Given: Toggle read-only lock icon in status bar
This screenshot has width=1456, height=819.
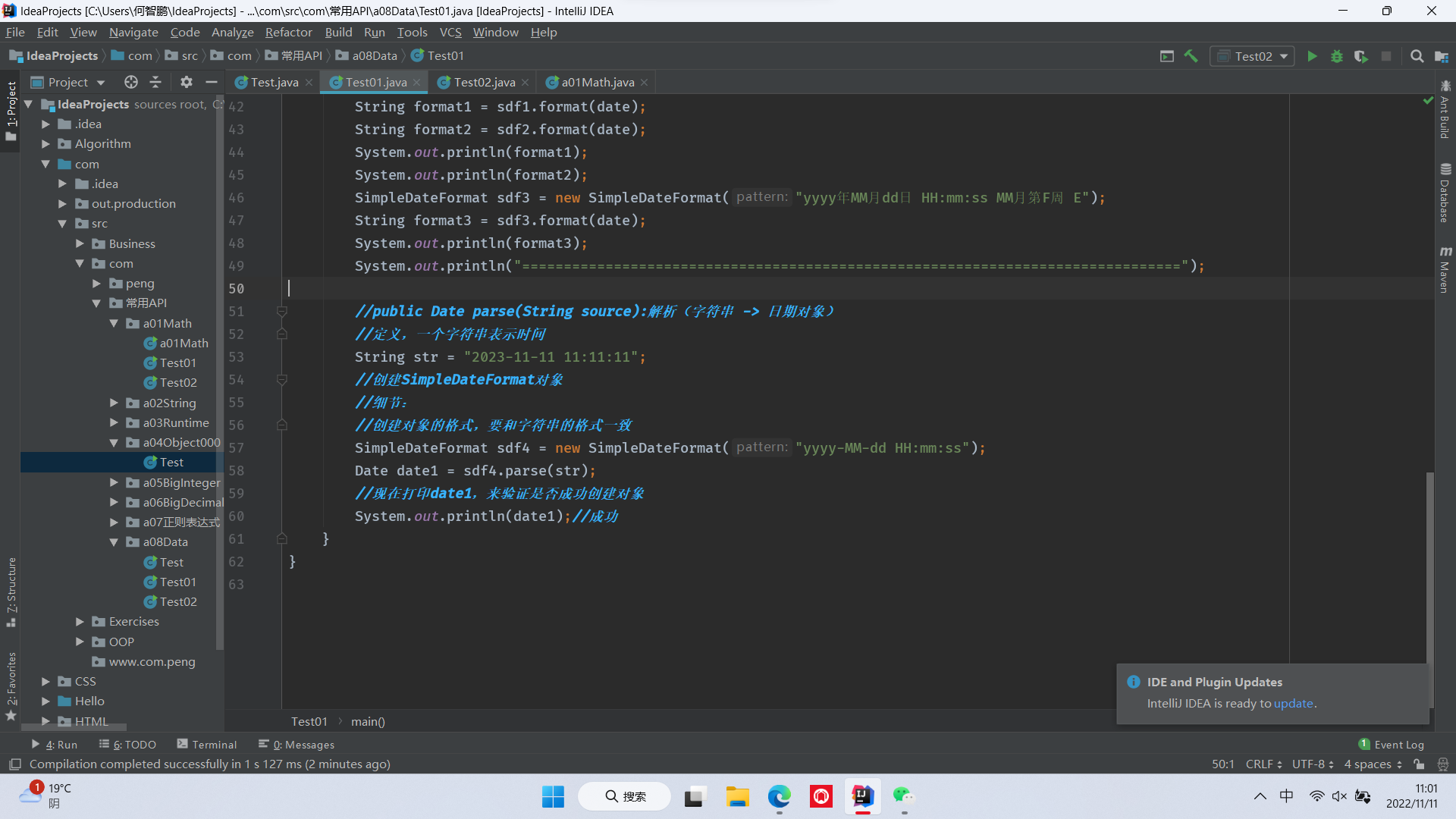Looking at the screenshot, I should pyautogui.click(x=1419, y=764).
